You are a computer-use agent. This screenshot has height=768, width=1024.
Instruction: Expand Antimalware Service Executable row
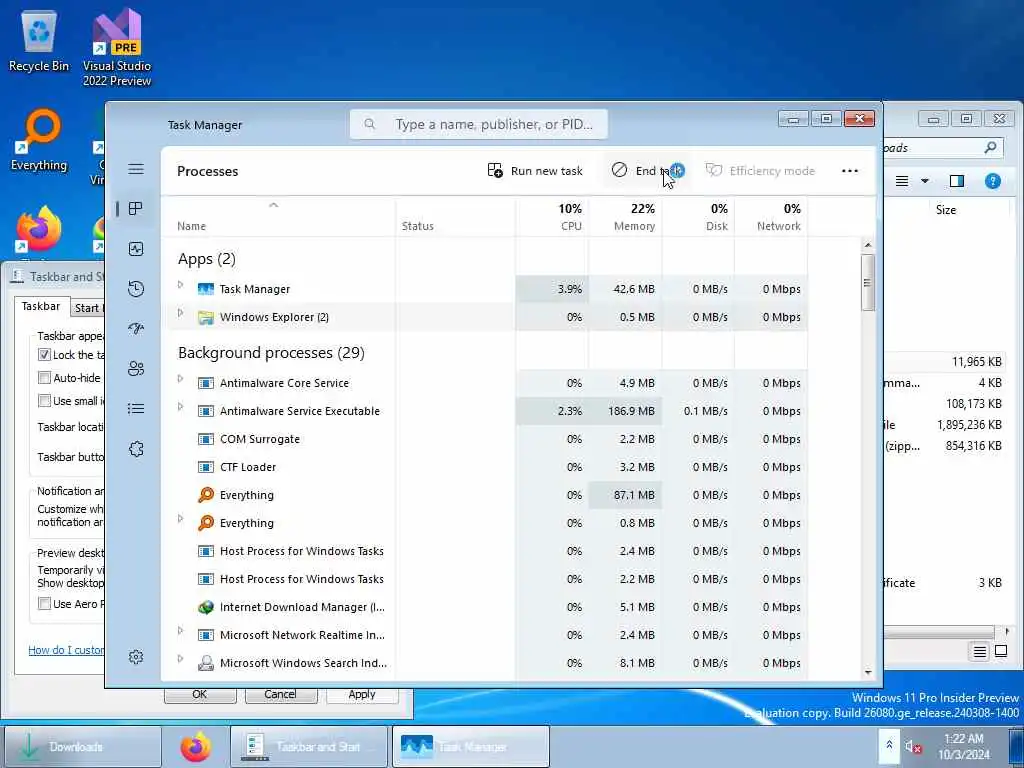pos(181,407)
